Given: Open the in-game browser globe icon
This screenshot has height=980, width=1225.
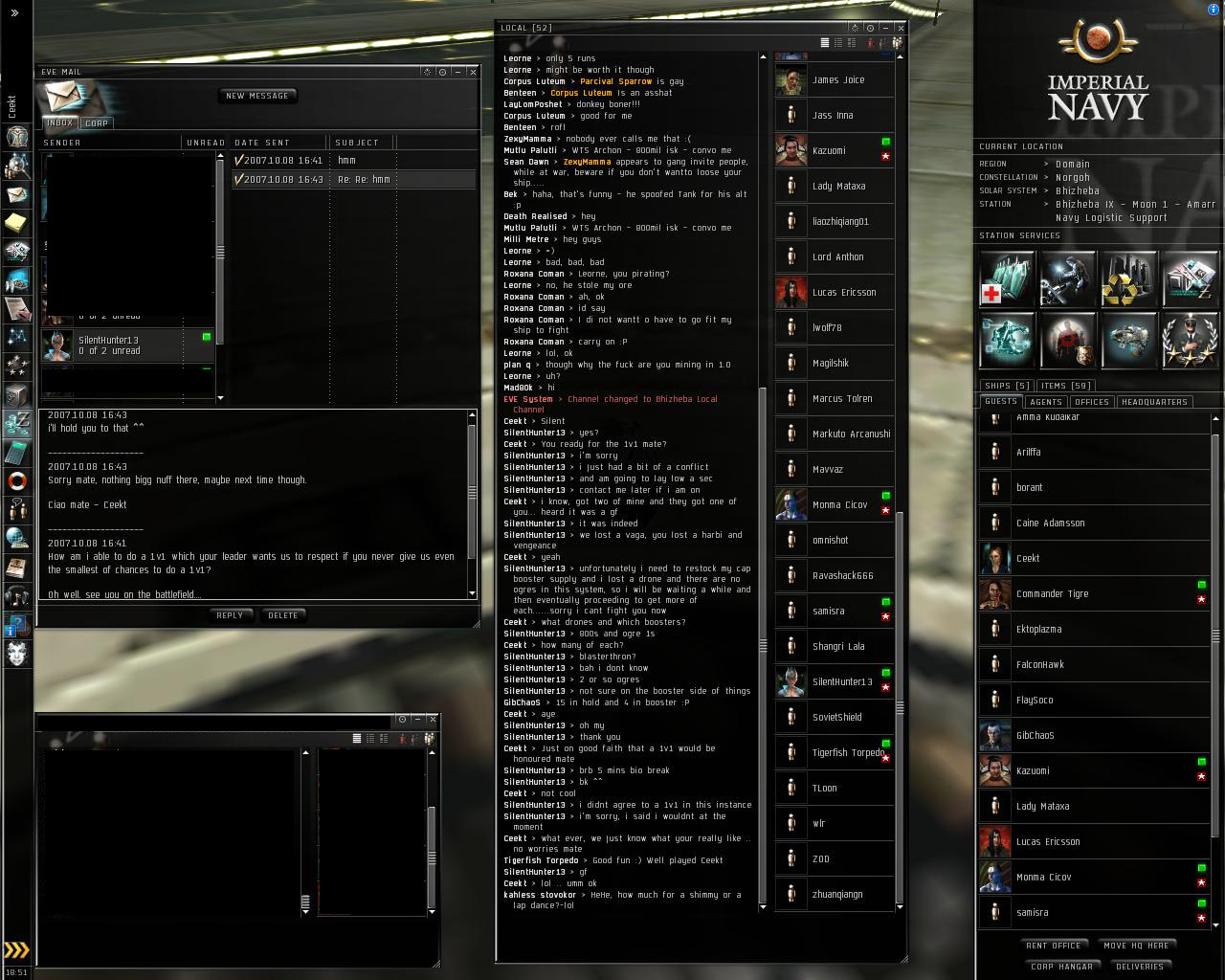Looking at the screenshot, I should (17, 538).
